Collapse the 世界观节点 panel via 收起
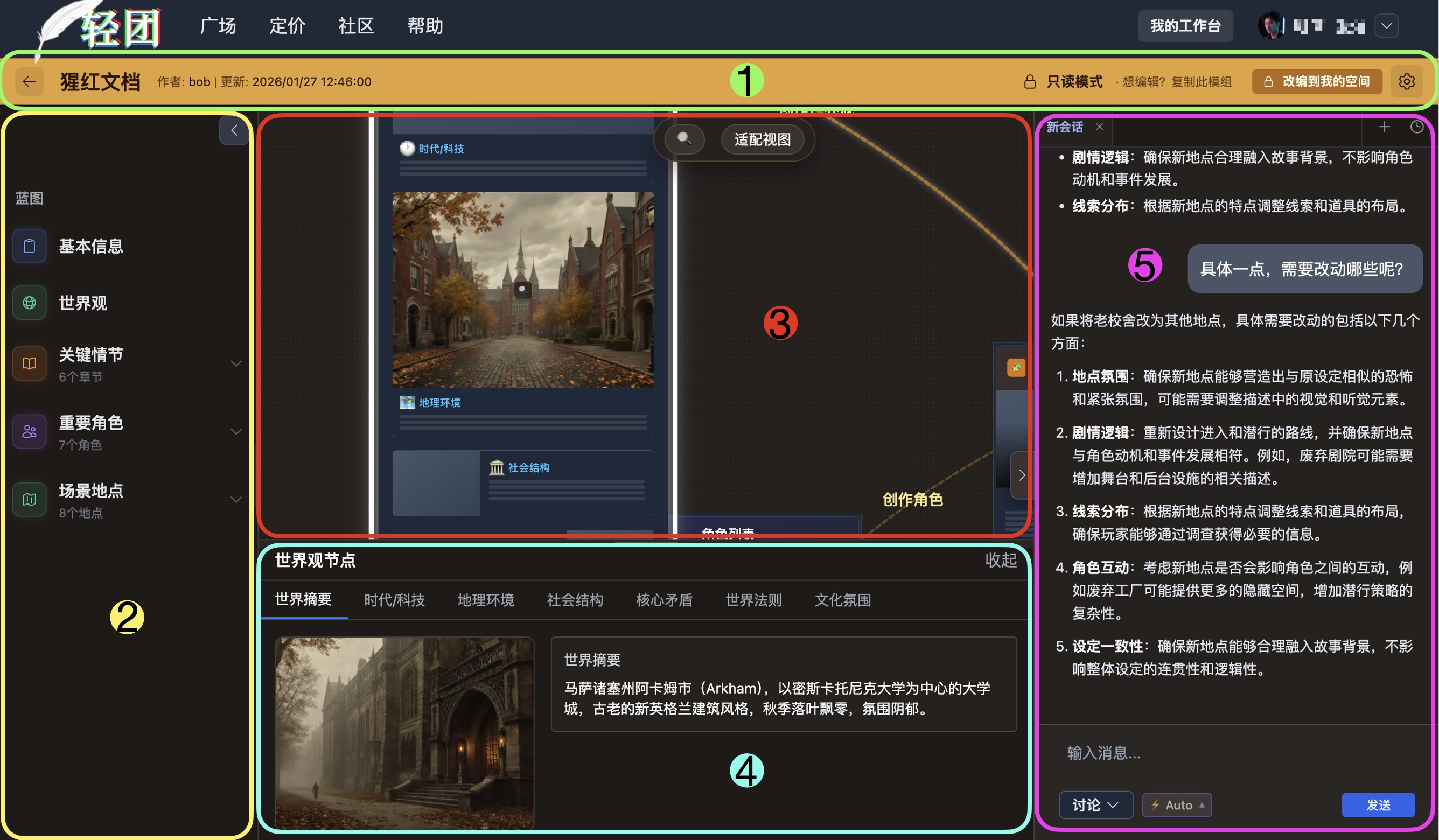The image size is (1439, 840). [1001, 560]
